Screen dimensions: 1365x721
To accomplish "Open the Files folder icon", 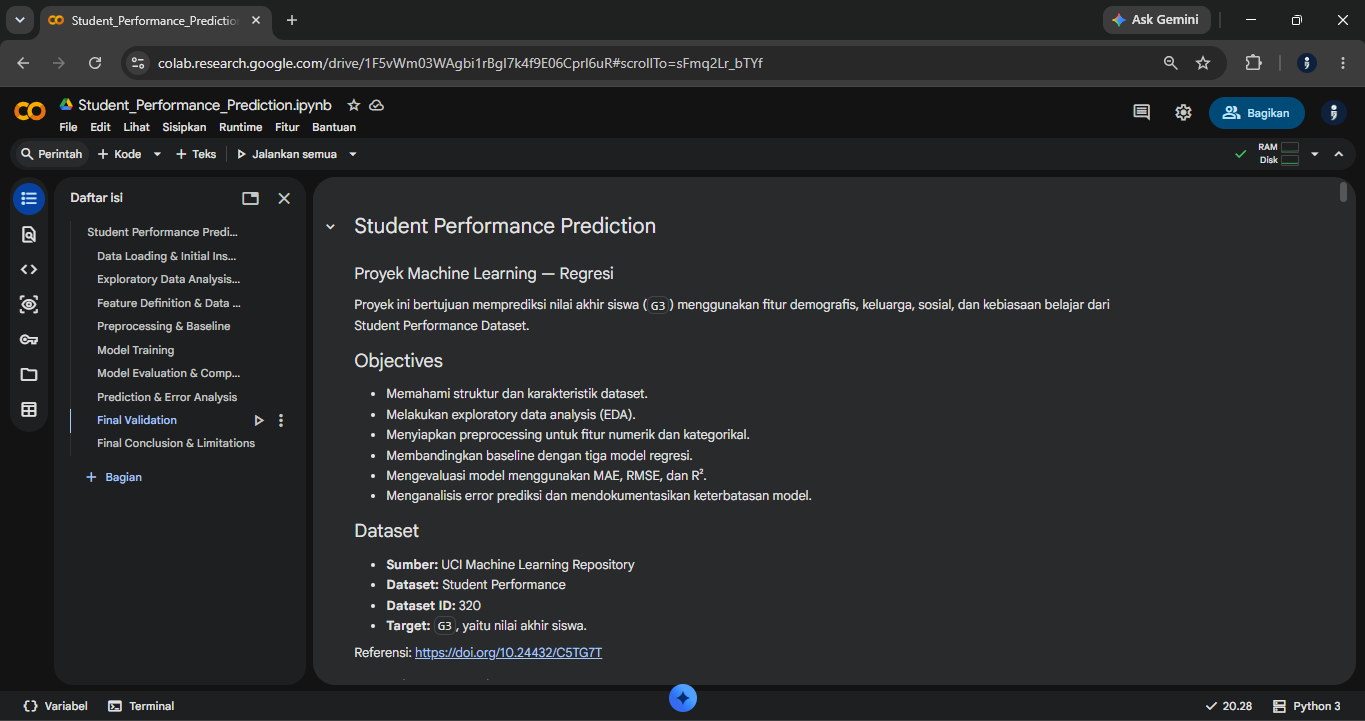I will coord(29,374).
